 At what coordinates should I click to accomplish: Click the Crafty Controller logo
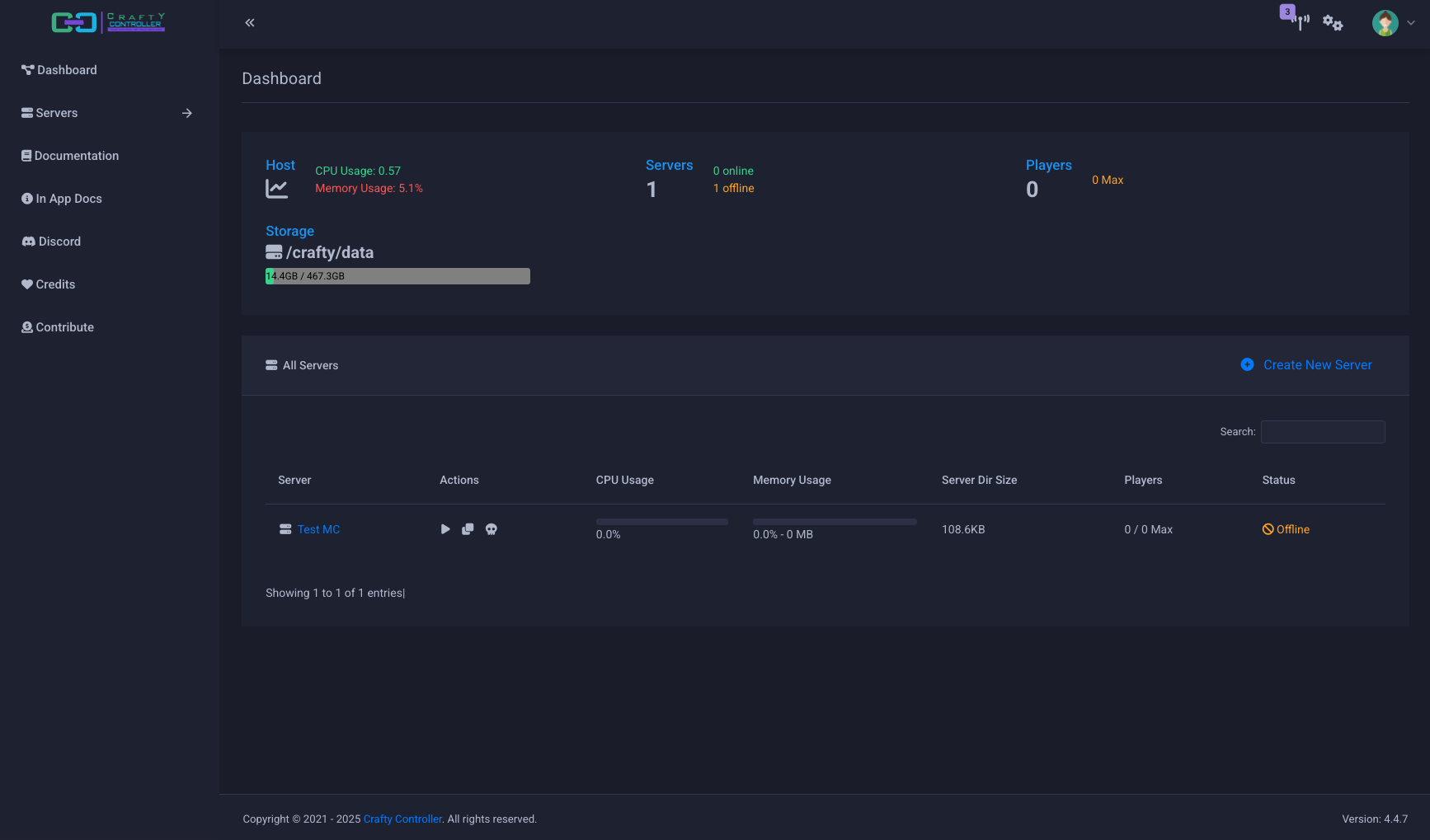pos(108,22)
